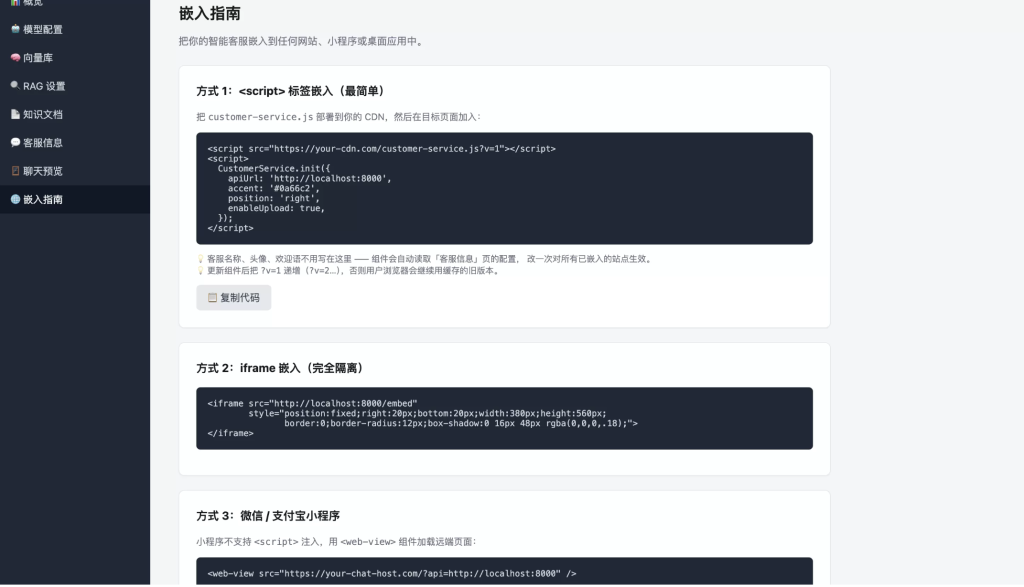Image resolution: width=1024 pixels, height=587 pixels.
Task: Click the phone icon beside 聊天预览
Action: 15,170
